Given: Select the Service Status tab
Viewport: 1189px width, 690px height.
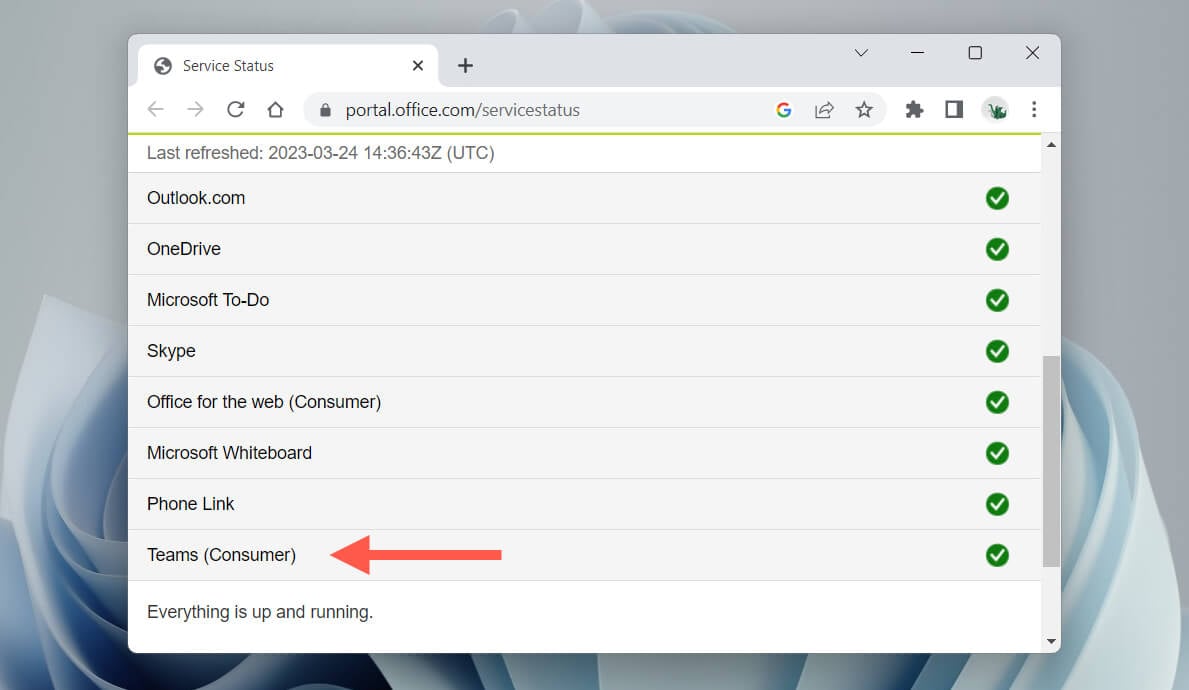Looking at the screenshot, I should point(288,66).
